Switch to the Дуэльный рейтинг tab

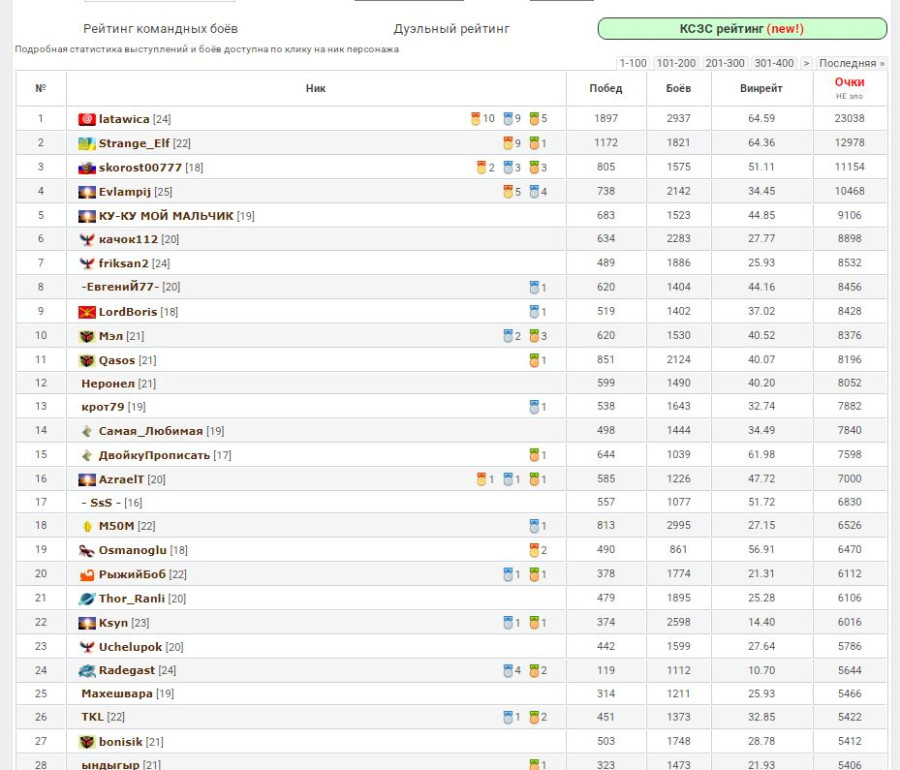451,29
